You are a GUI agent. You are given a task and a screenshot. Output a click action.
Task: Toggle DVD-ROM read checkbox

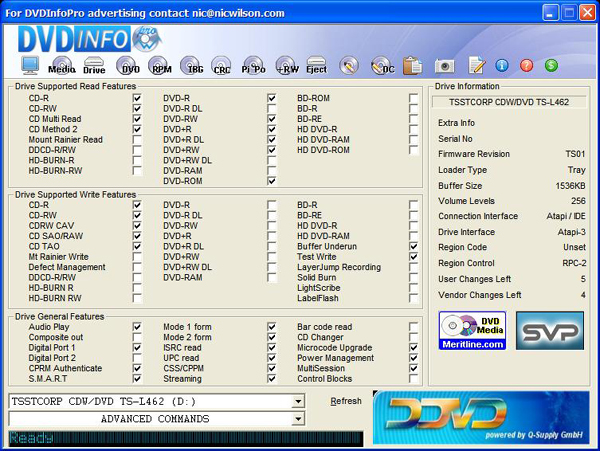272,181
